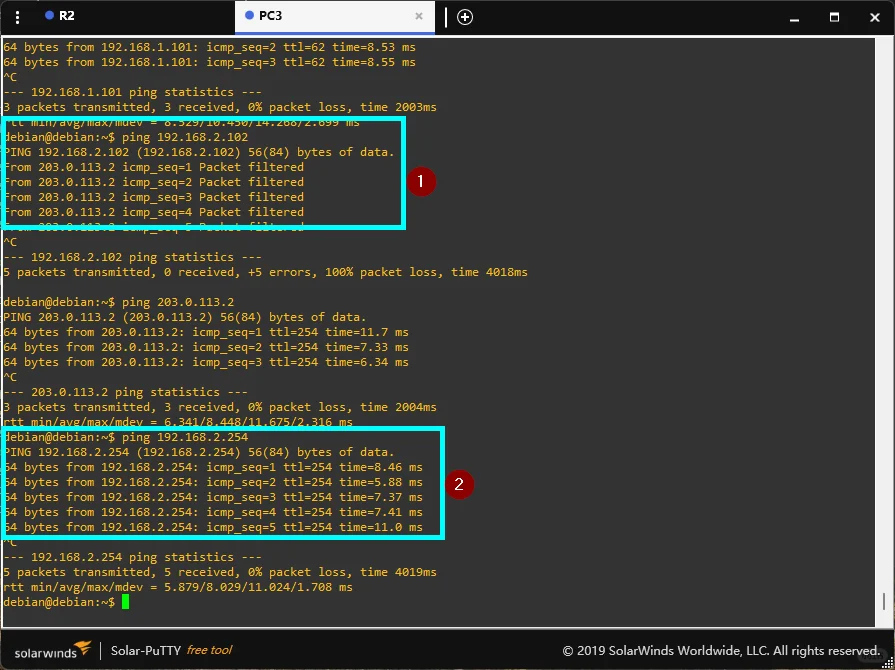Click the '100% packet loss, time 4018ms' line
The image size is (895, 670).
(x=265, y=272)
